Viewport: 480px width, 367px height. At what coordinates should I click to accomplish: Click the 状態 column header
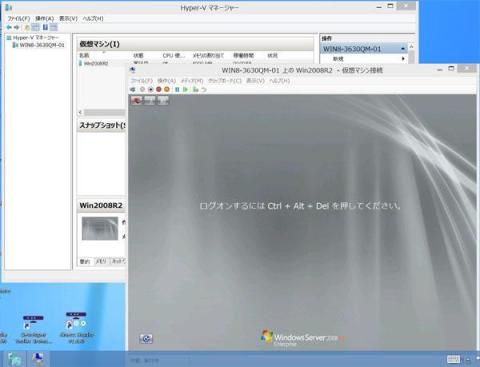point(138,55)
